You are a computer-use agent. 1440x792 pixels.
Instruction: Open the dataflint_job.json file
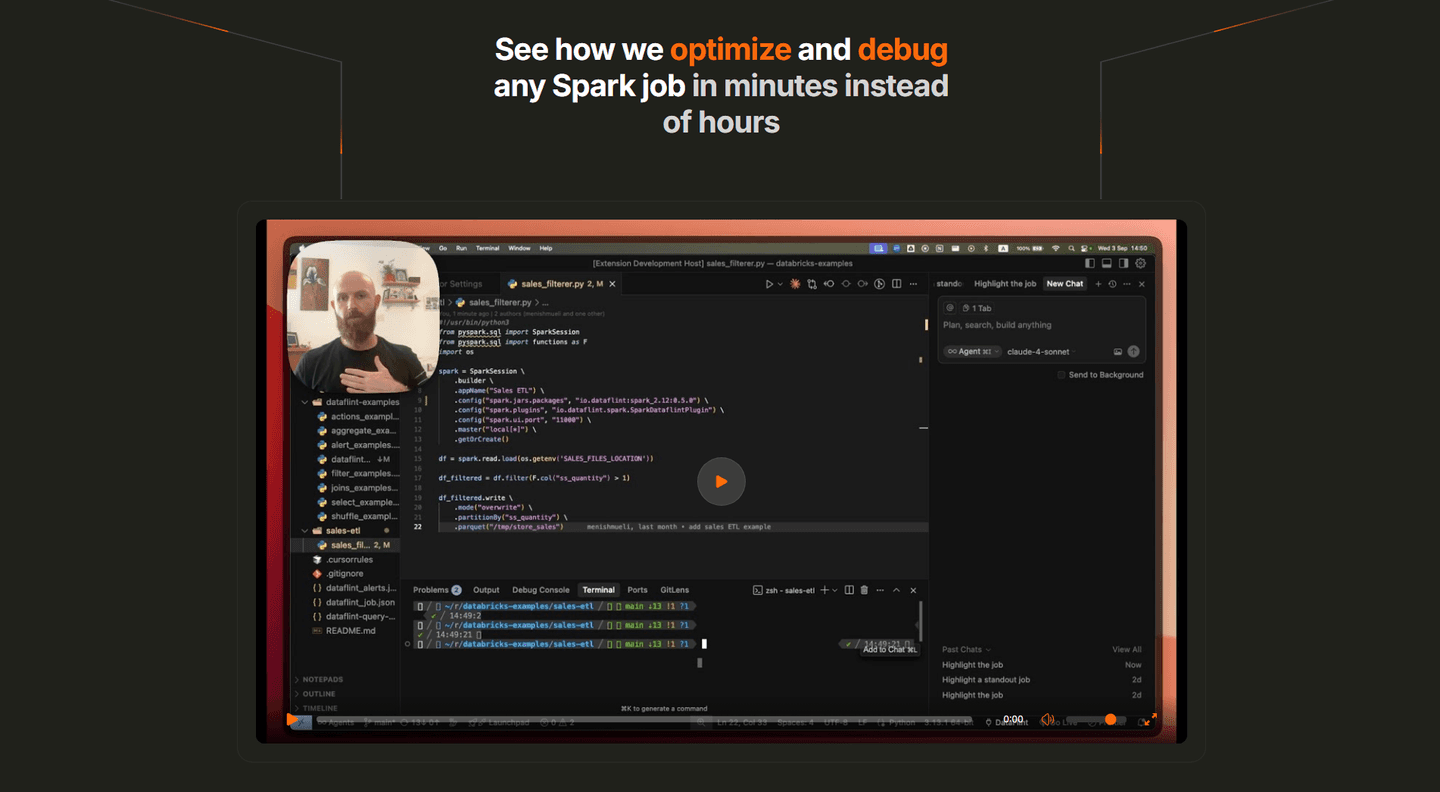coord(355,603)
